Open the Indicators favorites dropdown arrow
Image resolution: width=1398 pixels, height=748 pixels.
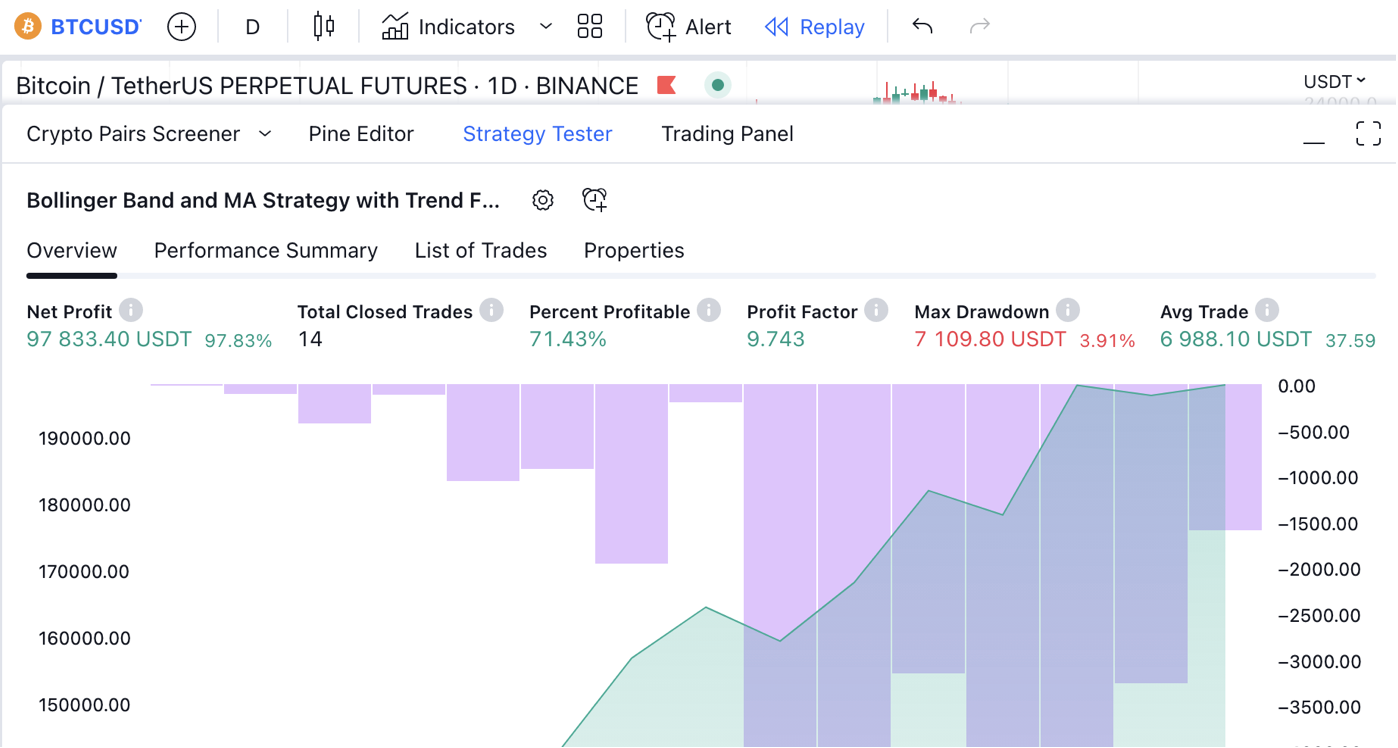point(546,27)
